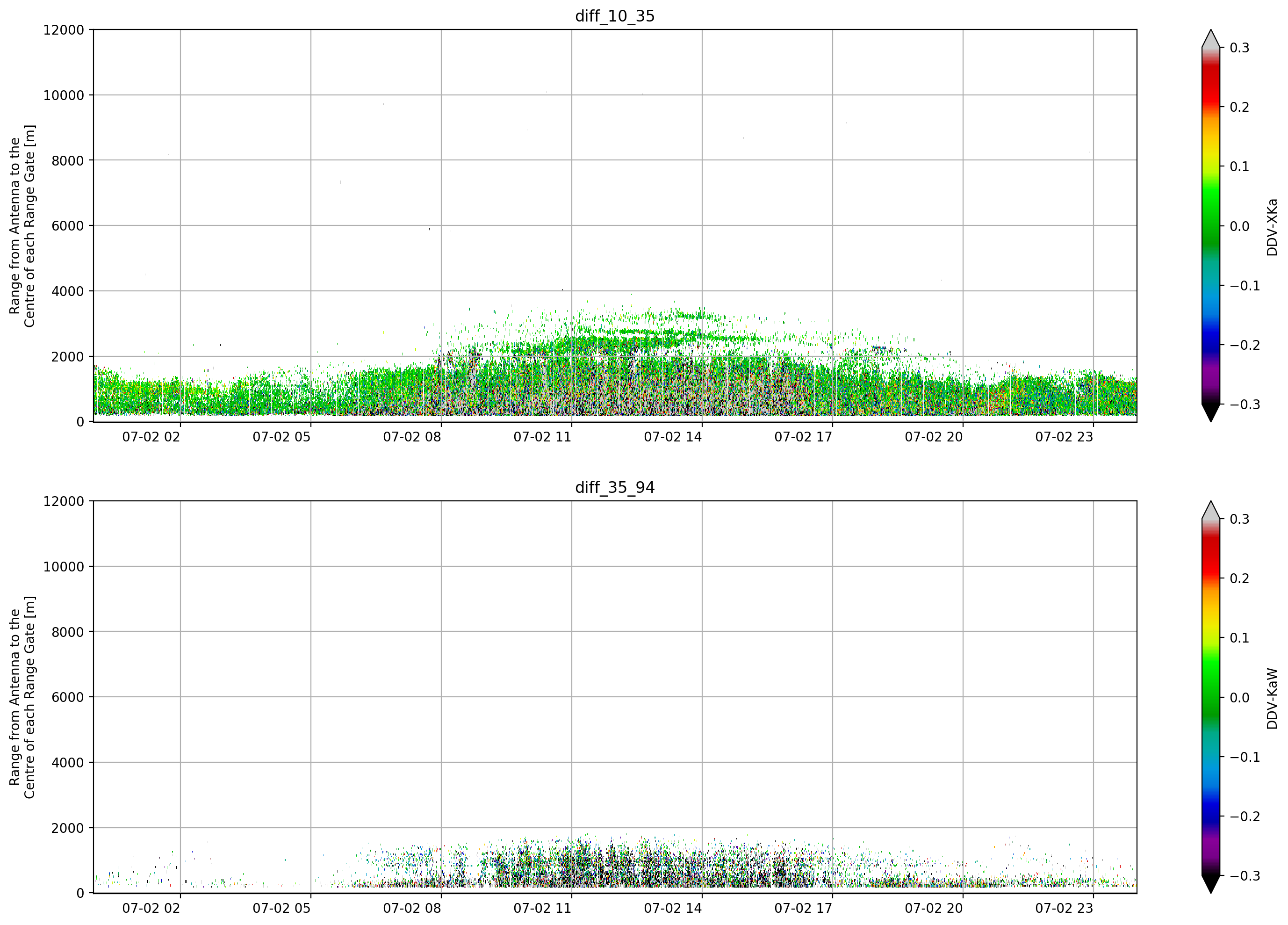Click y-tick 12000 on the diff_10_35 plot
The height and width of the screenshot is (925, 1288).
pyautogui.click(x=64, y=29)
